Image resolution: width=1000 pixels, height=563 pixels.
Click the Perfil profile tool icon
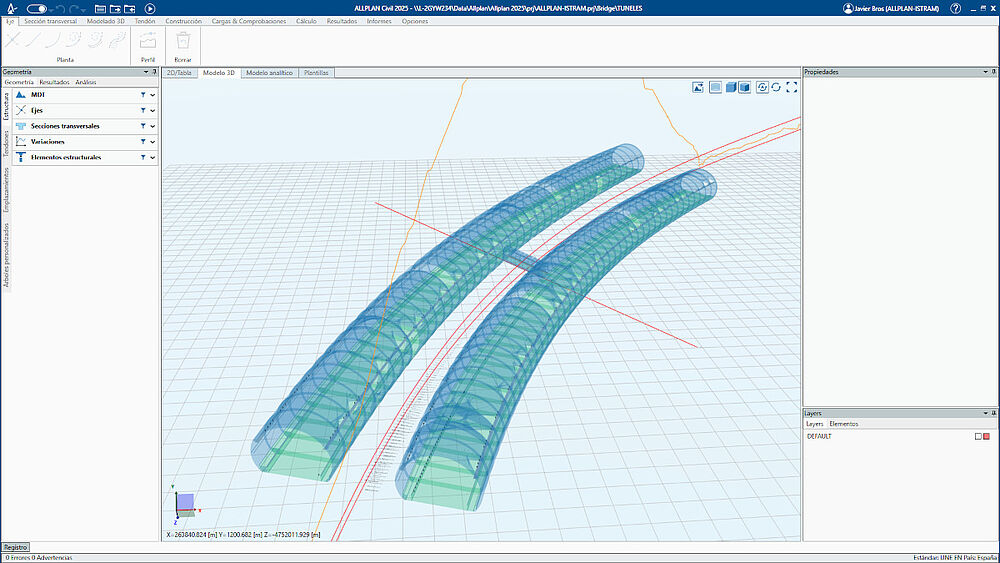[x=148, y=41]
